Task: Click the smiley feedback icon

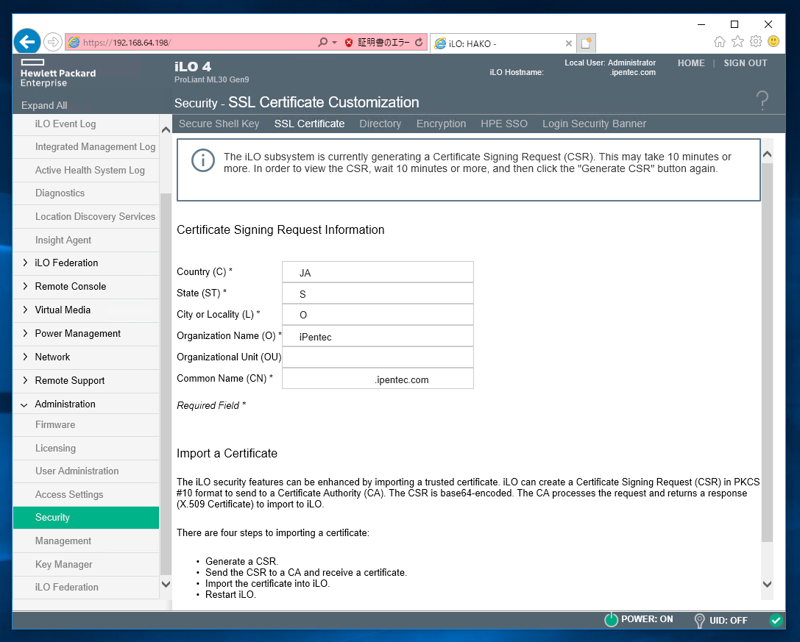Action: click(x=773, y=41)
